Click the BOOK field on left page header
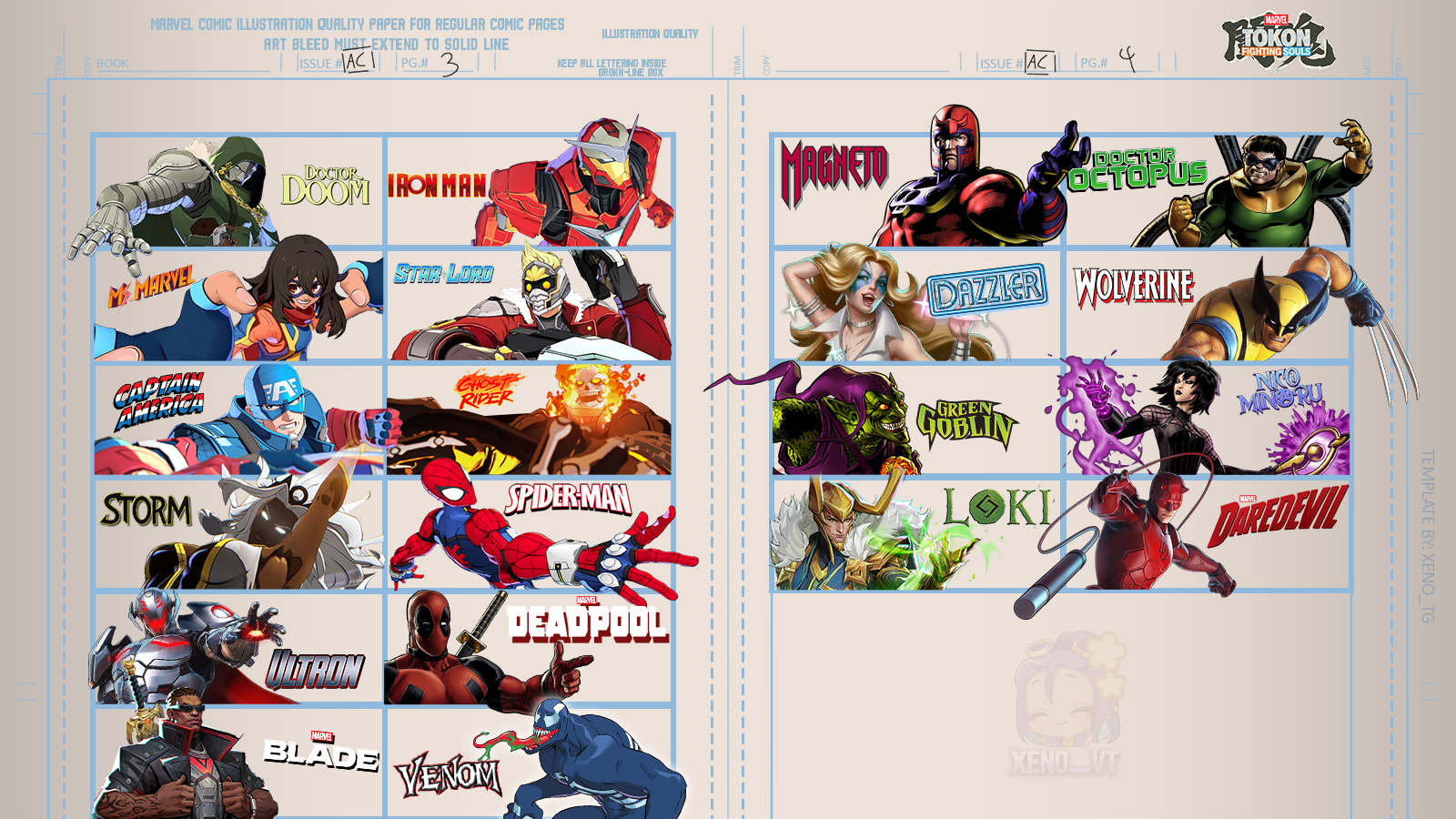 [x=182, y=64]
